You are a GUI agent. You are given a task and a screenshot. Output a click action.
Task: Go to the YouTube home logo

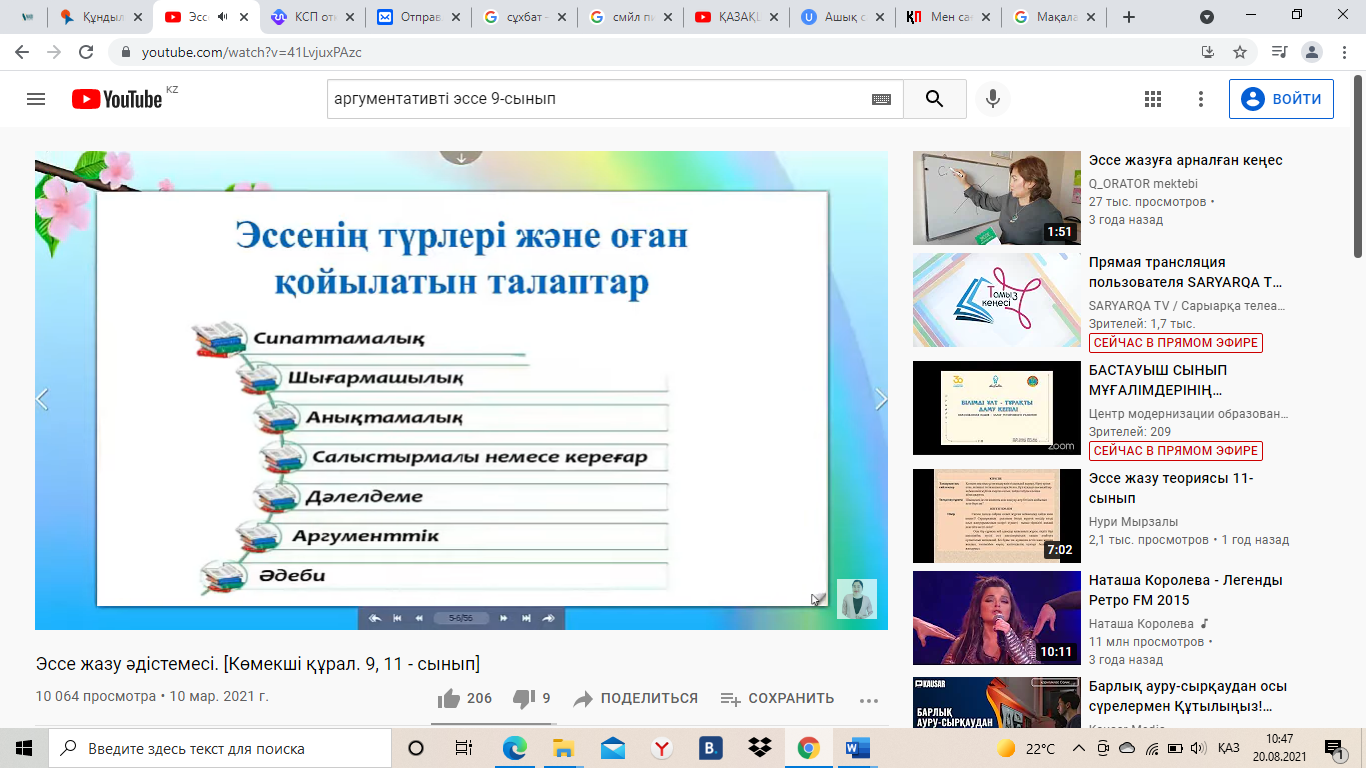117,99
